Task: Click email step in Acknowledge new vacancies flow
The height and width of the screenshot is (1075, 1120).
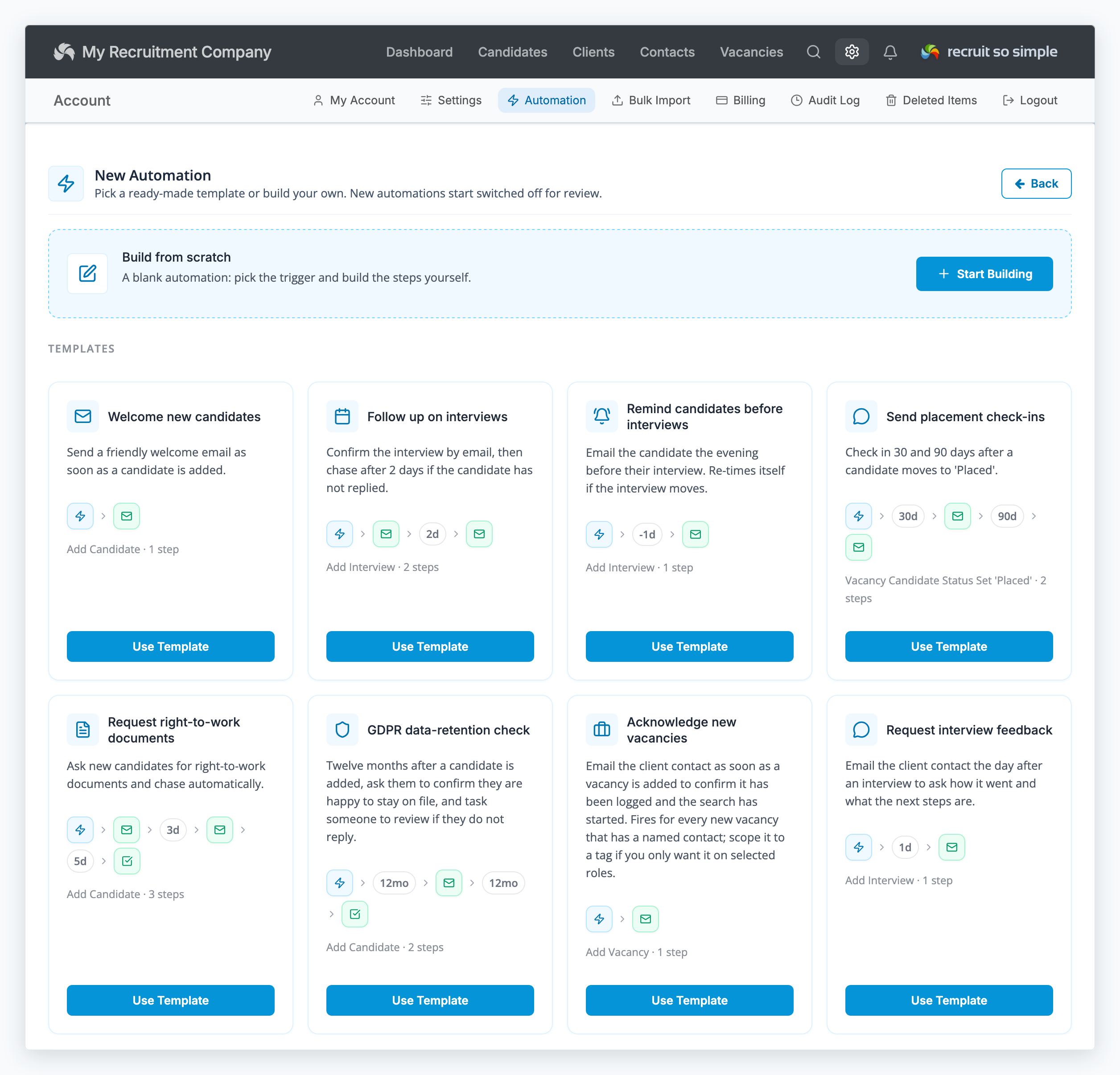Action: [x=646, y=919]
